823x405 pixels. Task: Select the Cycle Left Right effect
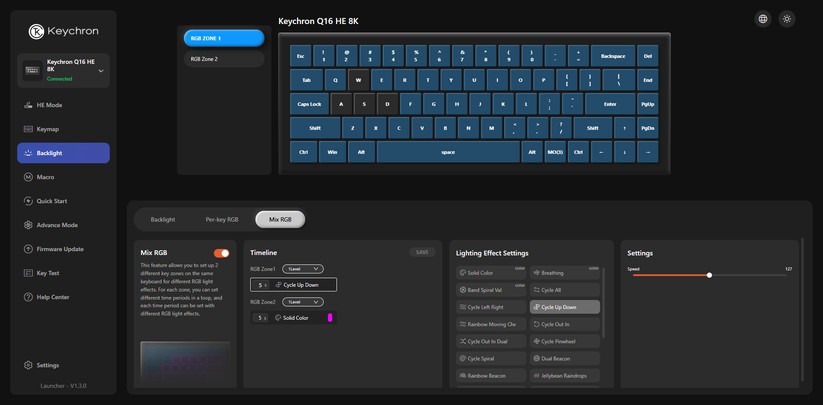[491, 307]
